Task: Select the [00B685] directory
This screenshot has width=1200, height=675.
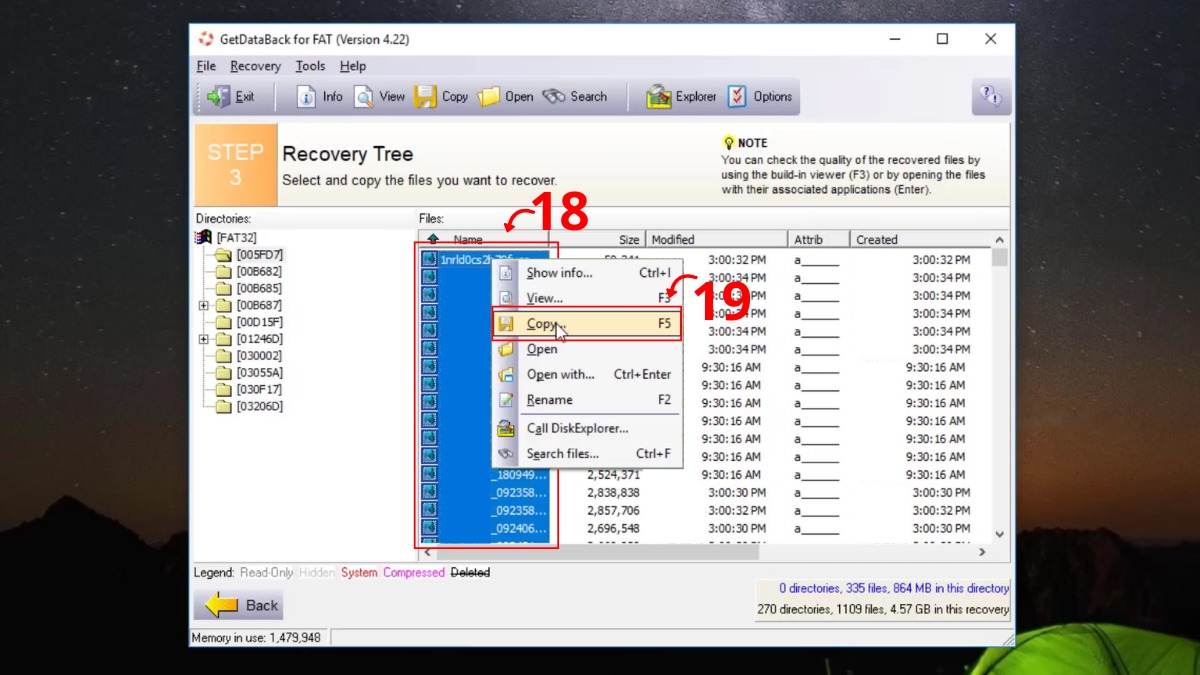Action: [259, 289]
